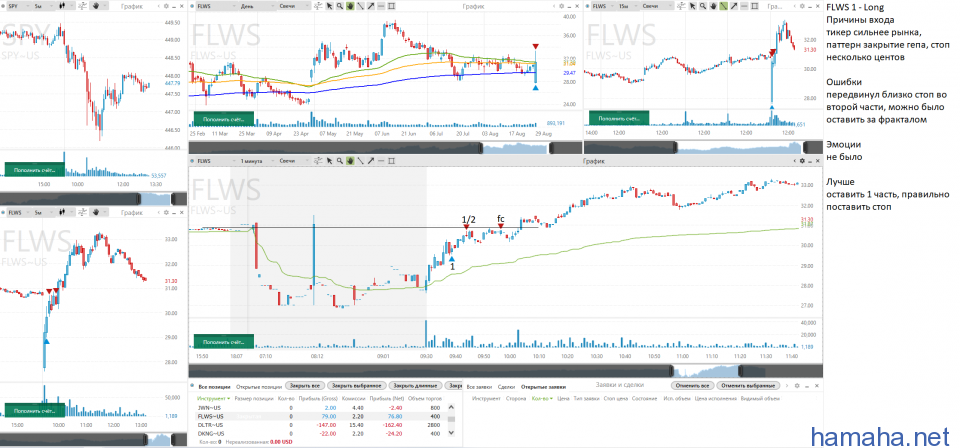Click the Отменить выбранные button
The image size is (960, 448).
point(748,386)
